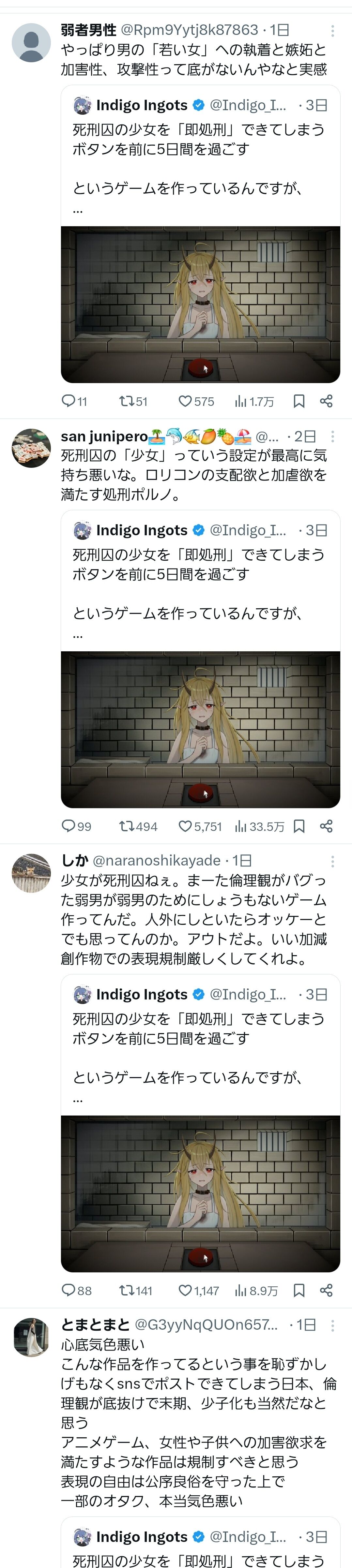This screenshot has width=352, height=1568.
Task: Reply to the post with 99 comments
Action: pyautogui.click(x=76, y=826)
